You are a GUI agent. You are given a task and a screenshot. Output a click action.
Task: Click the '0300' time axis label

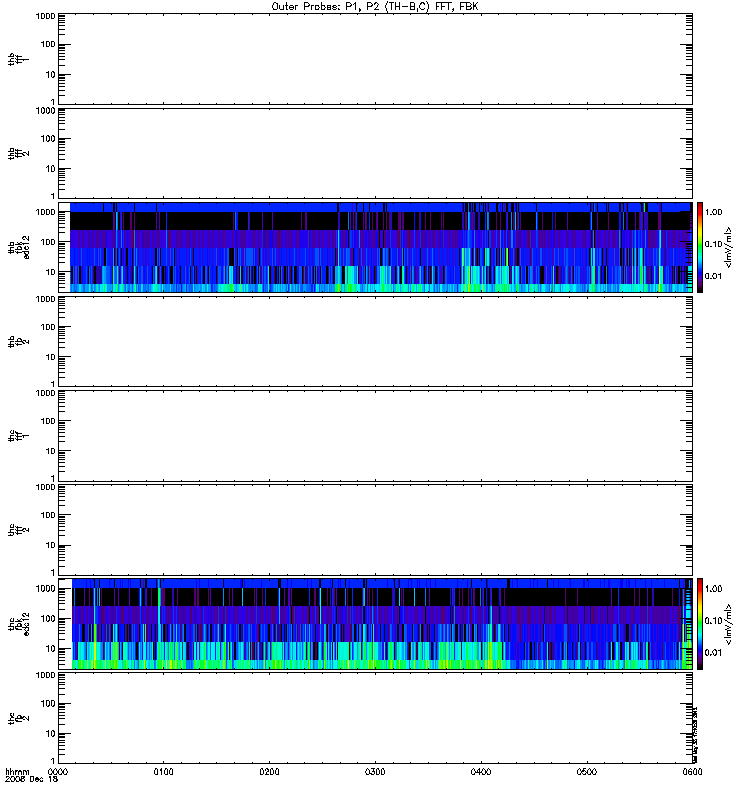pos(375,772)
